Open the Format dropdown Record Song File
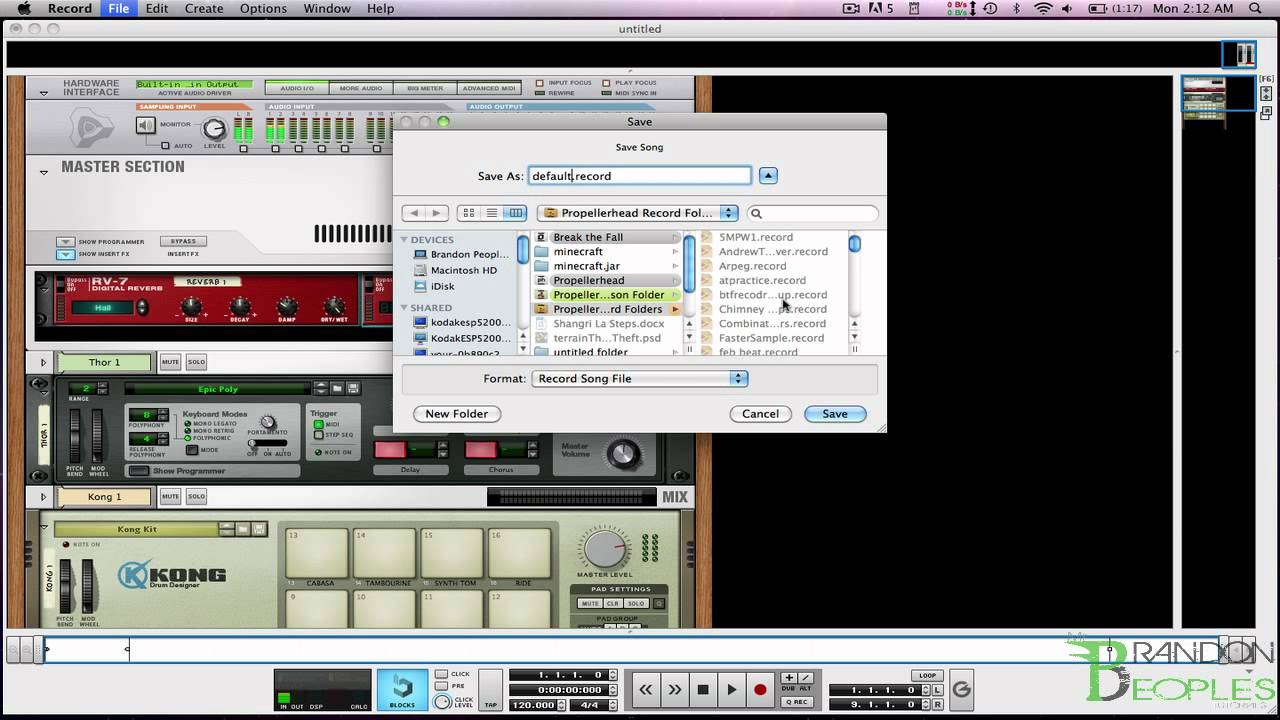This screenshot has height=720, width=1280. (639, 379)
